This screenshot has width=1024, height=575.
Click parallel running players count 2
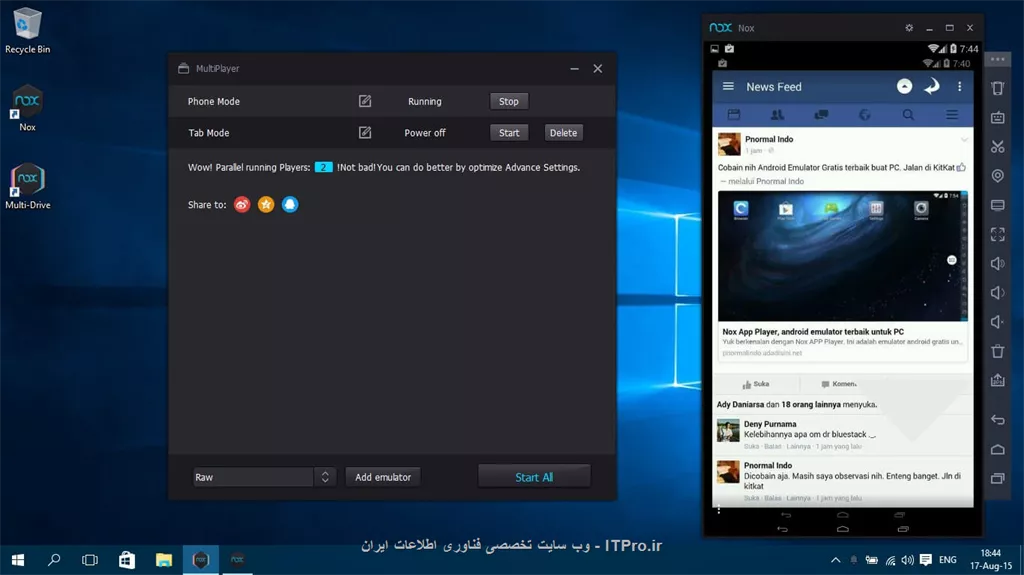click(x=323, y=167)
